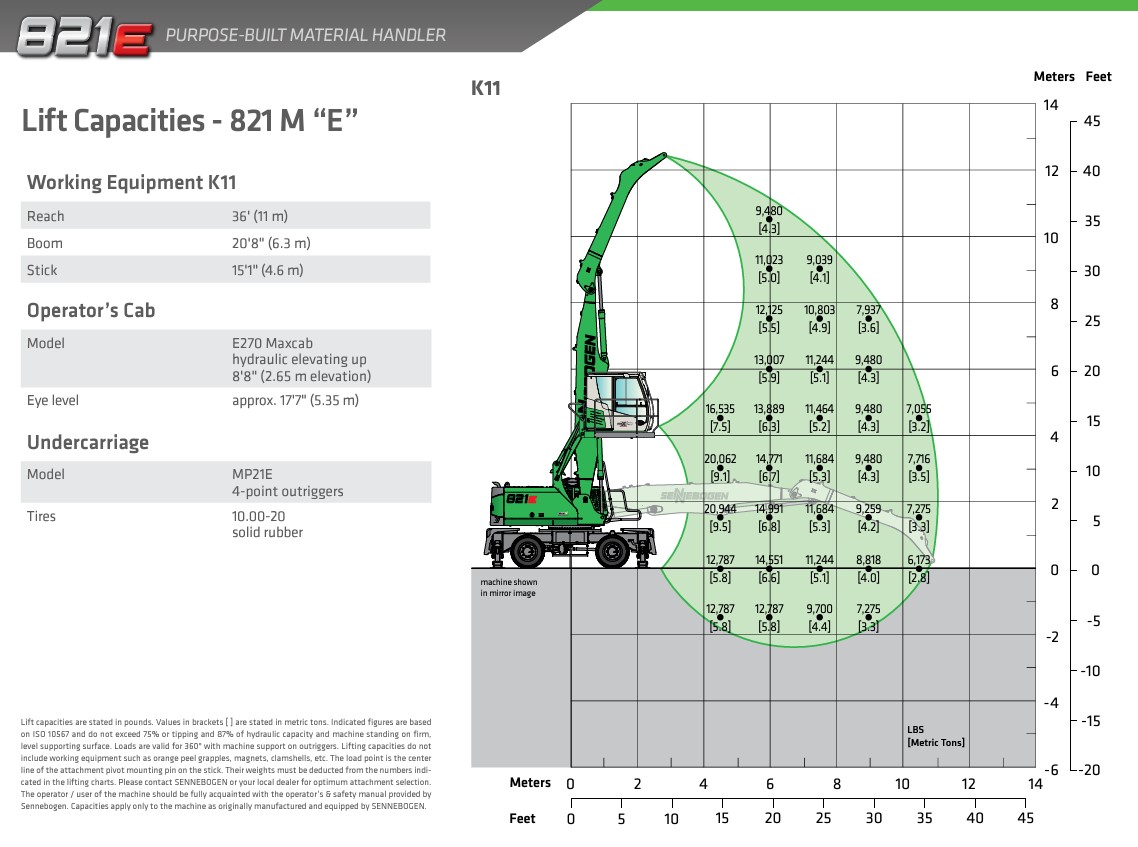The width and height of the screenshot is (1138, 847).
Task: Click the capacity value "7,055"
Action: [918, 409]
